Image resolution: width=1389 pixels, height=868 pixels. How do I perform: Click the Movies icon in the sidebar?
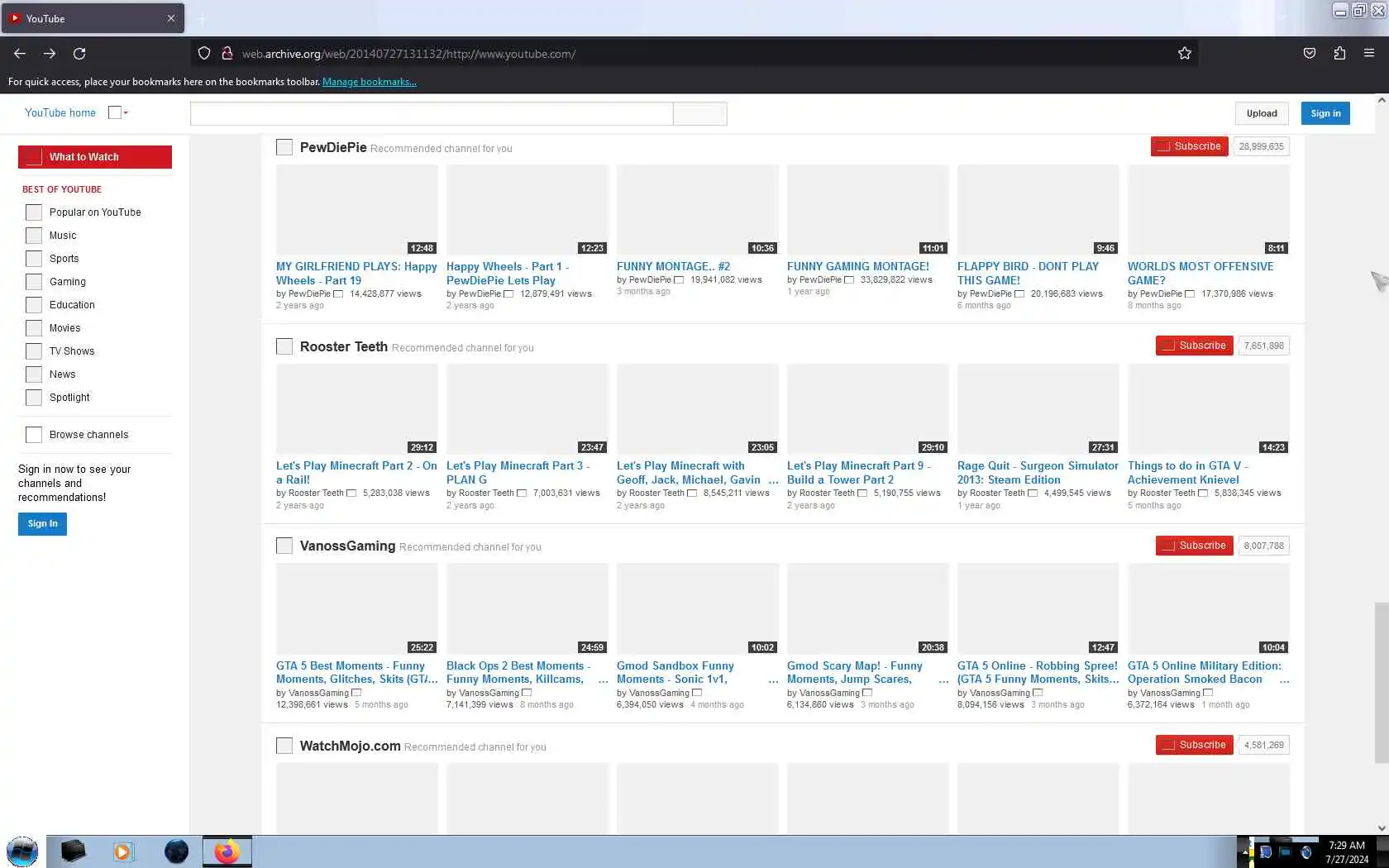coord(34,328)
